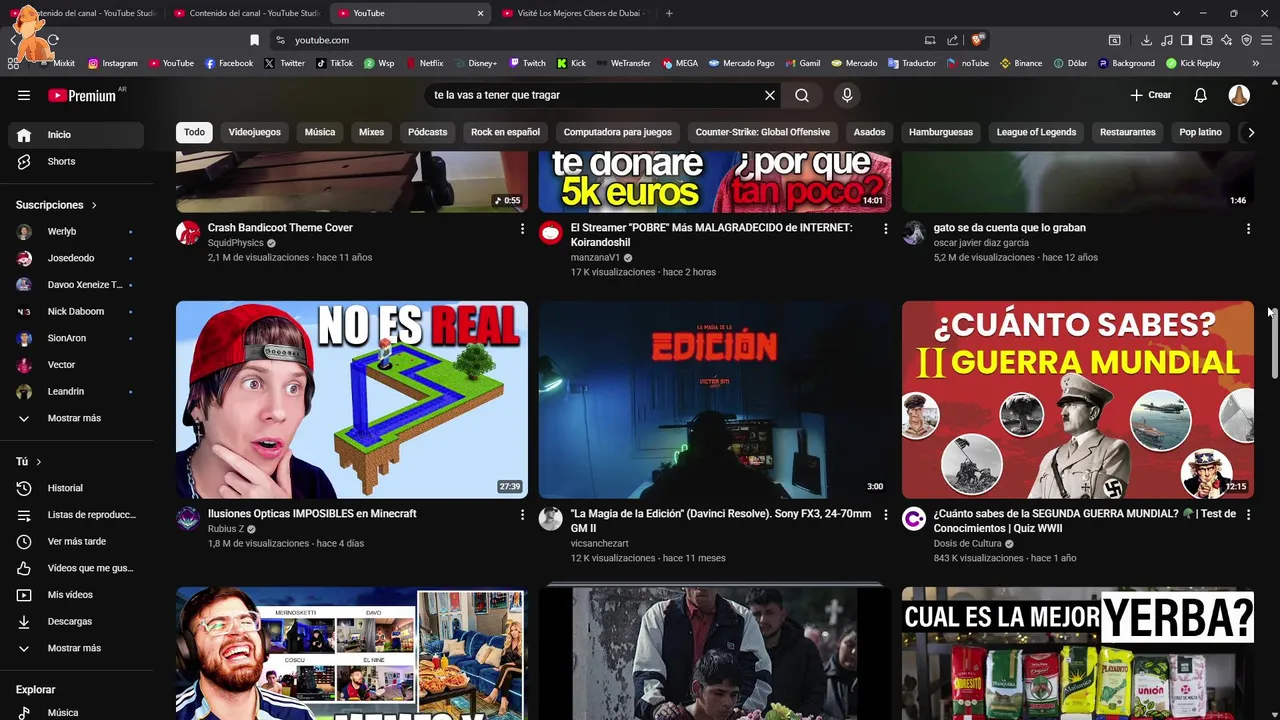This screenshot has height=720, width=1280.
Task: Open options for gato se da cuenta video
Action: click(1248, 229)
